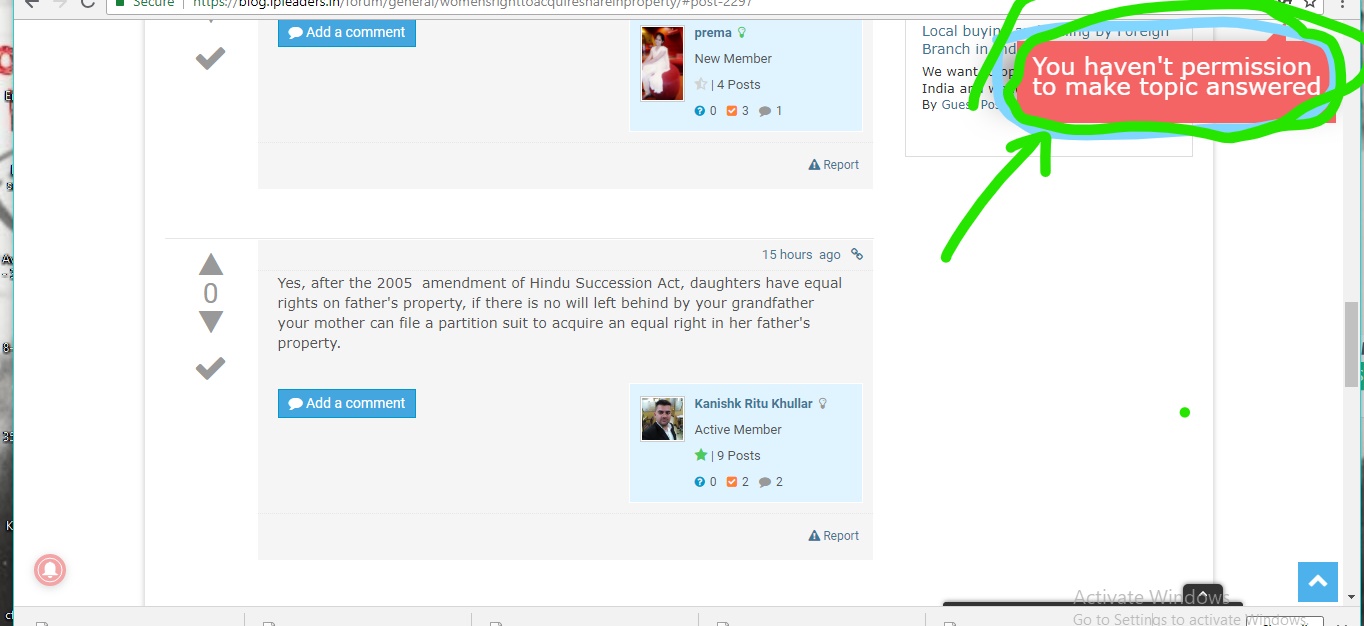Viewport: 1364px width, 626px height.
Task: Report prema's post
Action: tap(834, 165)
